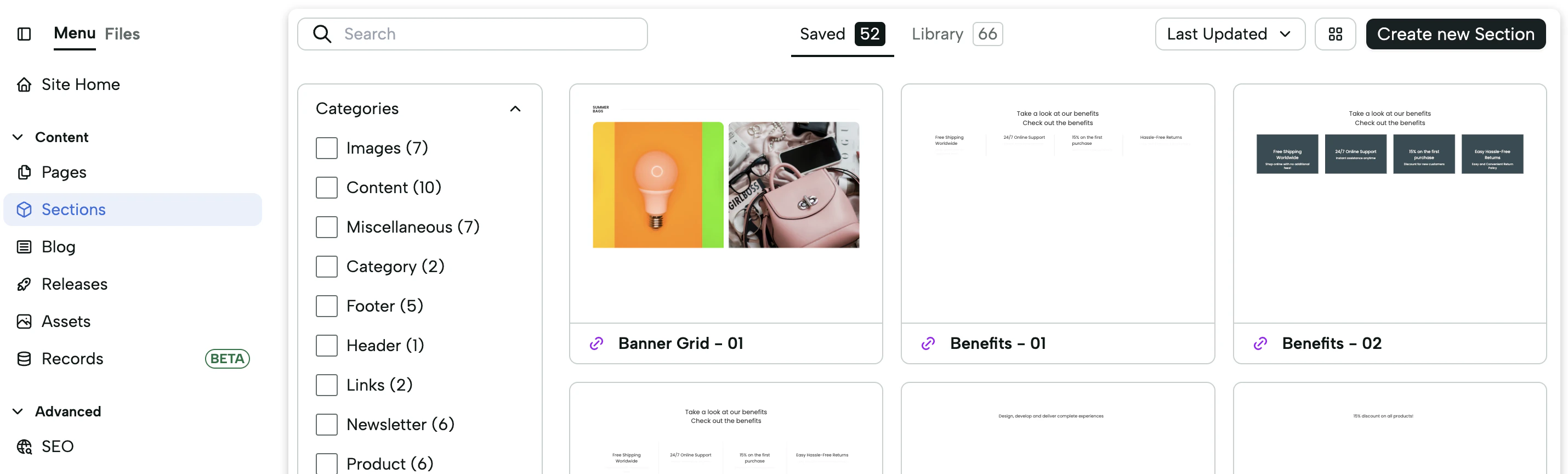Open Banner Grid – 01 thumbnail preview
This screenshot has height=474, width=1568.
(x=725, y=204)
